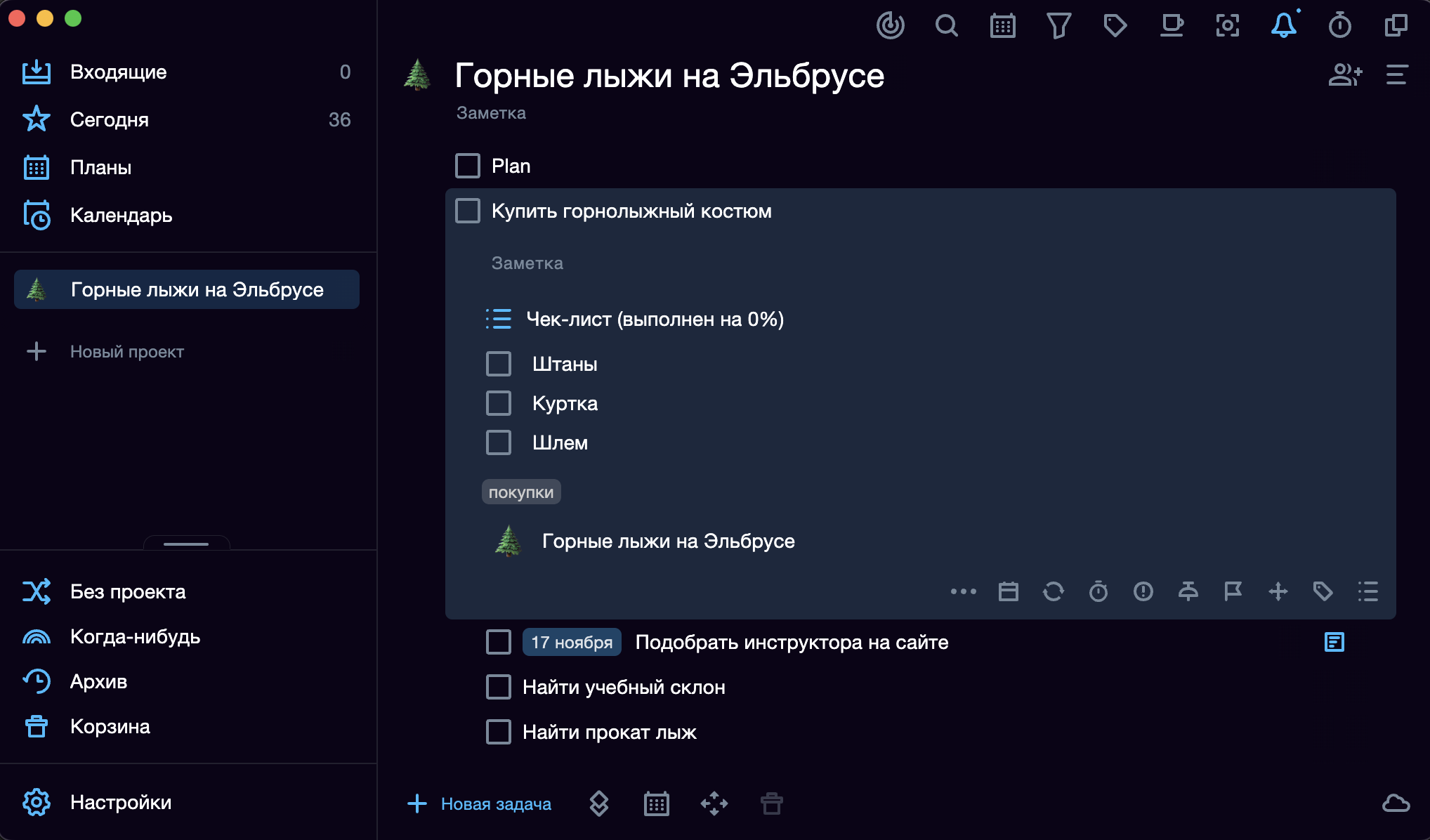Viewport: 1430px width, 840px height.
Task: Click the cloud sync icon
Action: (x=1396, y=803)
